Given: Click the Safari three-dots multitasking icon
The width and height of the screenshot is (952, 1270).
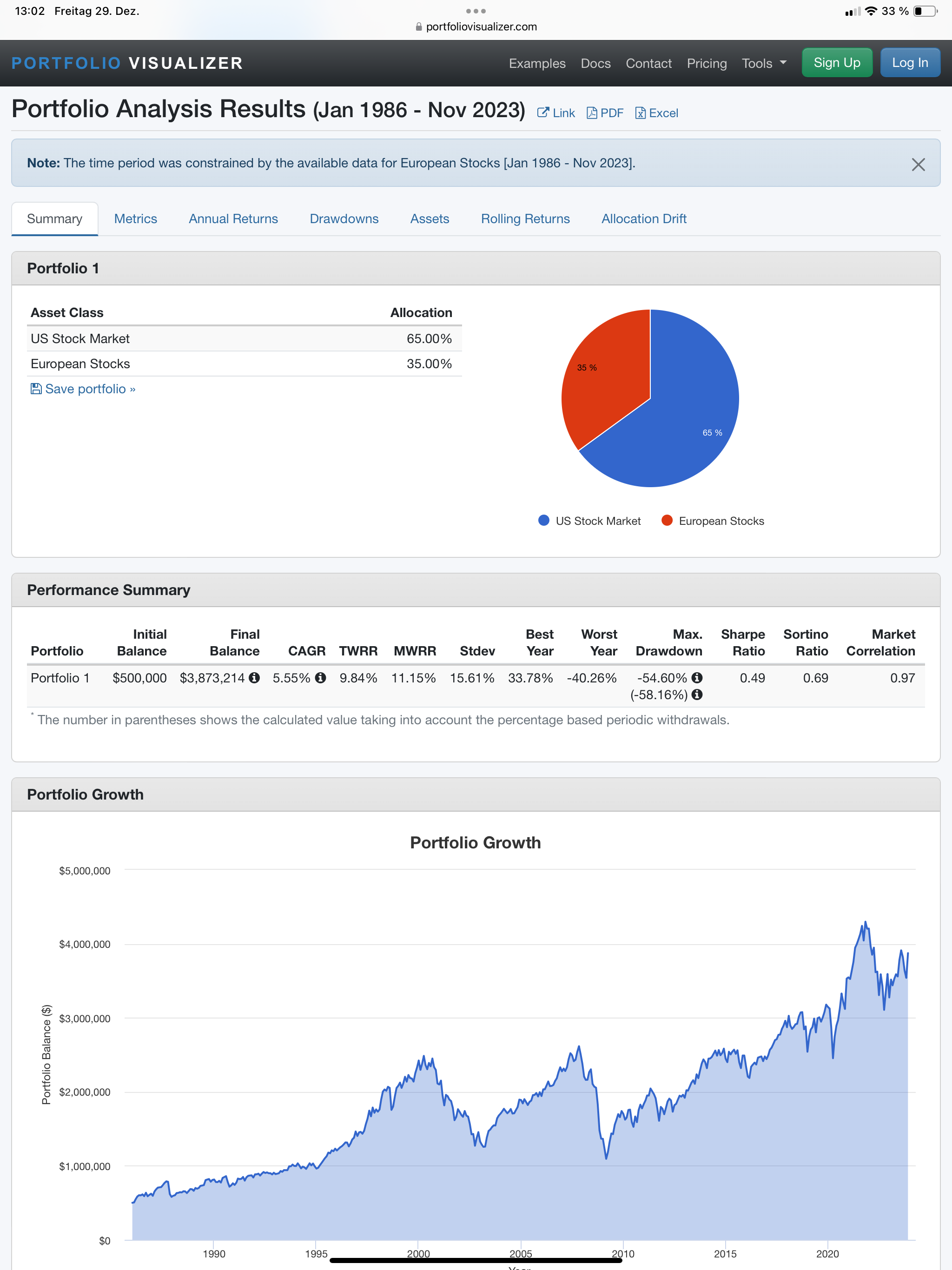Looking at the screenshot, I should (x=476, y=11).
